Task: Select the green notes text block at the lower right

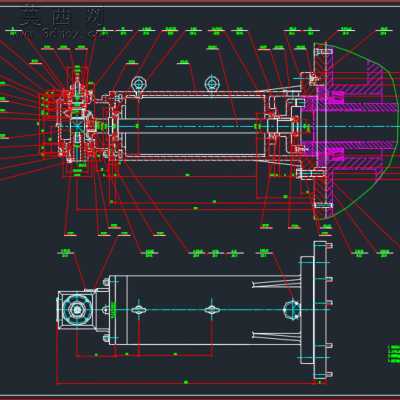Action: coord(394,354)
